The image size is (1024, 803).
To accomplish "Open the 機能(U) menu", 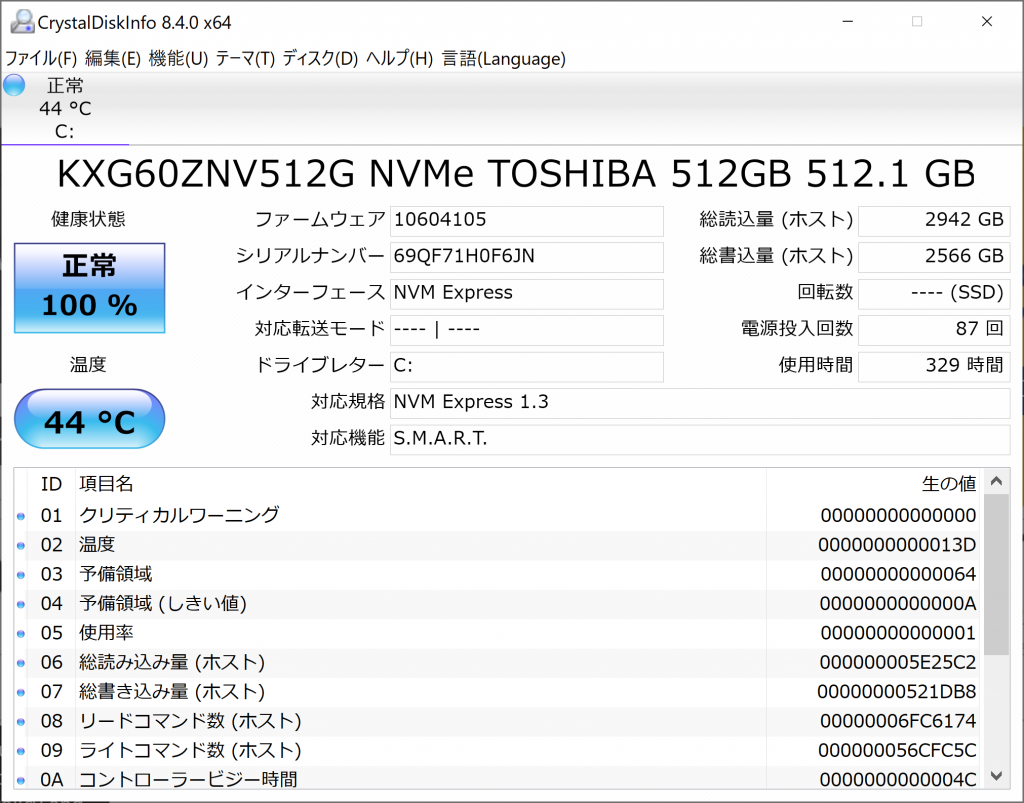I will click(x=178, y=59).
